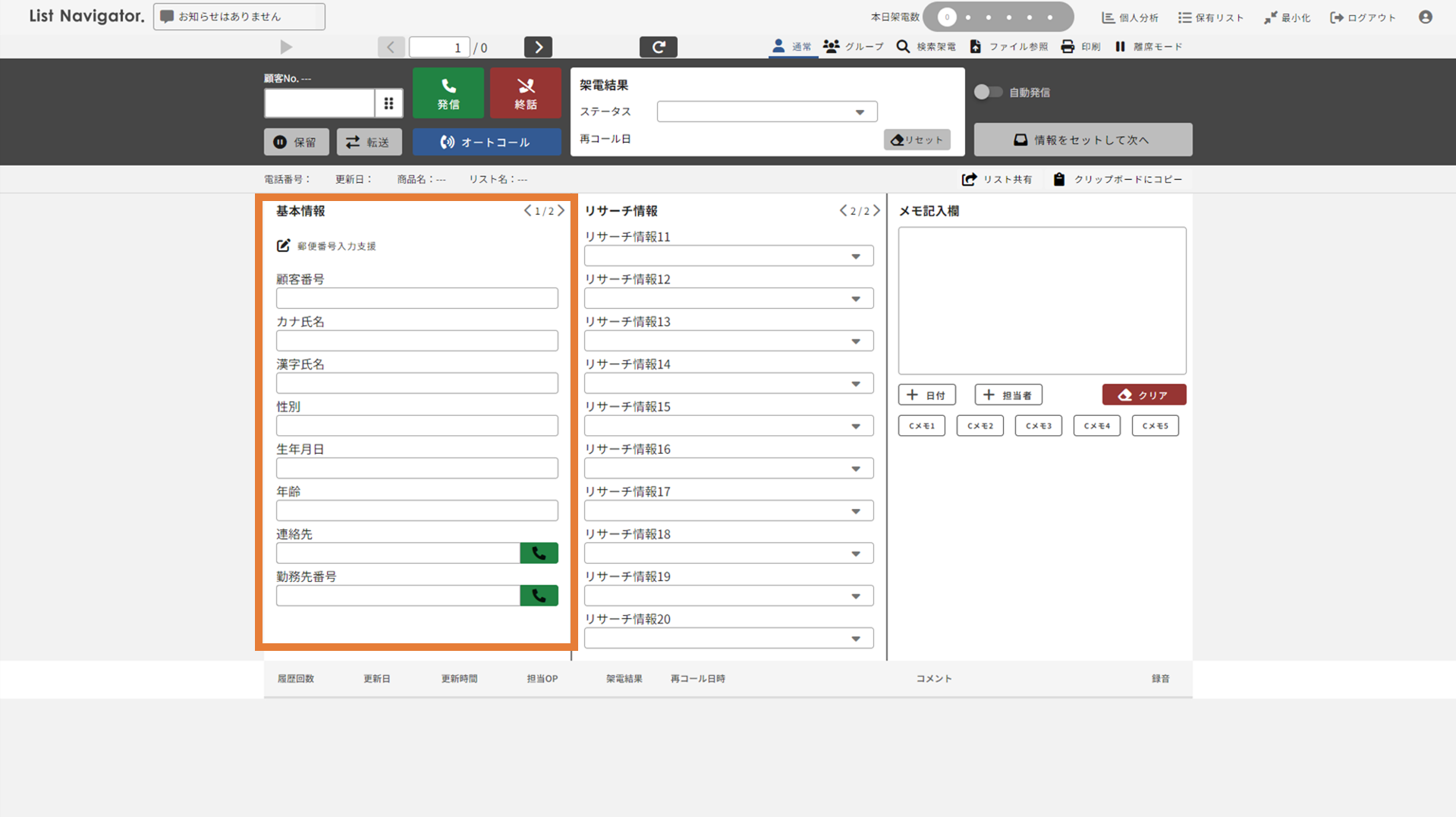Toggle the 自動発信 auto-dial switch
1456x817 pixels.
[x=987, y=92]
